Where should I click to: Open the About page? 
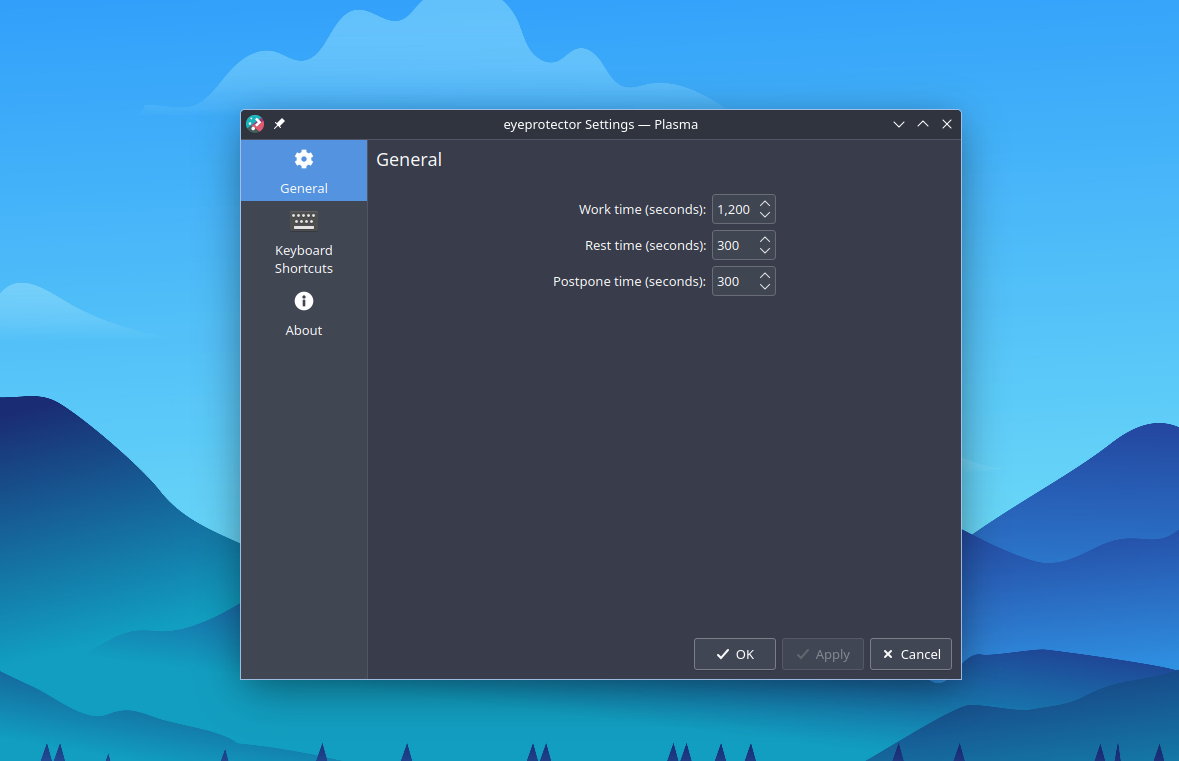304,313
